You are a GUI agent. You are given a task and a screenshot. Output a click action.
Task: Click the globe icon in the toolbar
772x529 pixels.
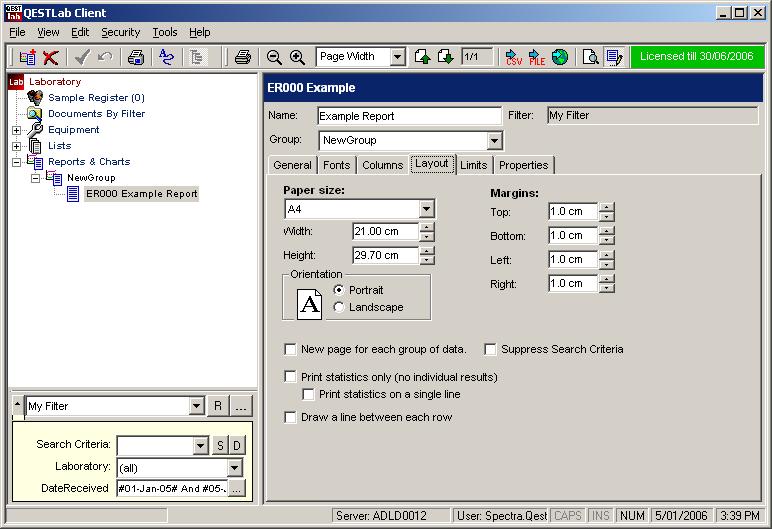(x=560, y=58)
